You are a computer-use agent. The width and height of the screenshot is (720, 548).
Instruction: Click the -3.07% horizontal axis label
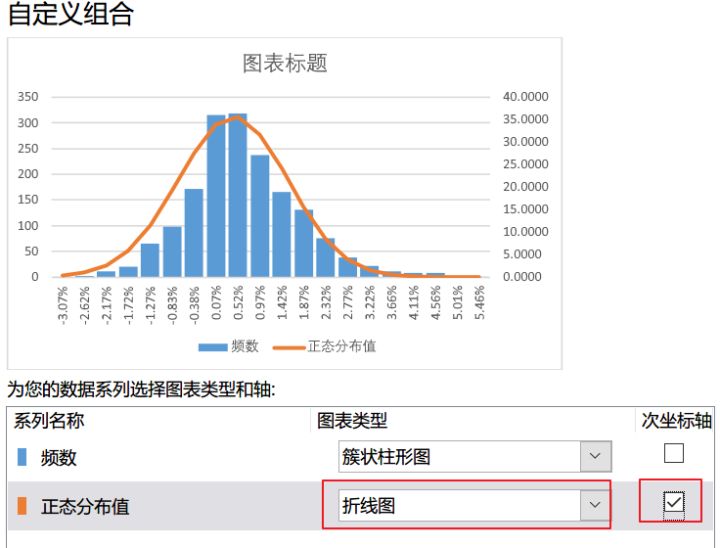coord(63,303)
